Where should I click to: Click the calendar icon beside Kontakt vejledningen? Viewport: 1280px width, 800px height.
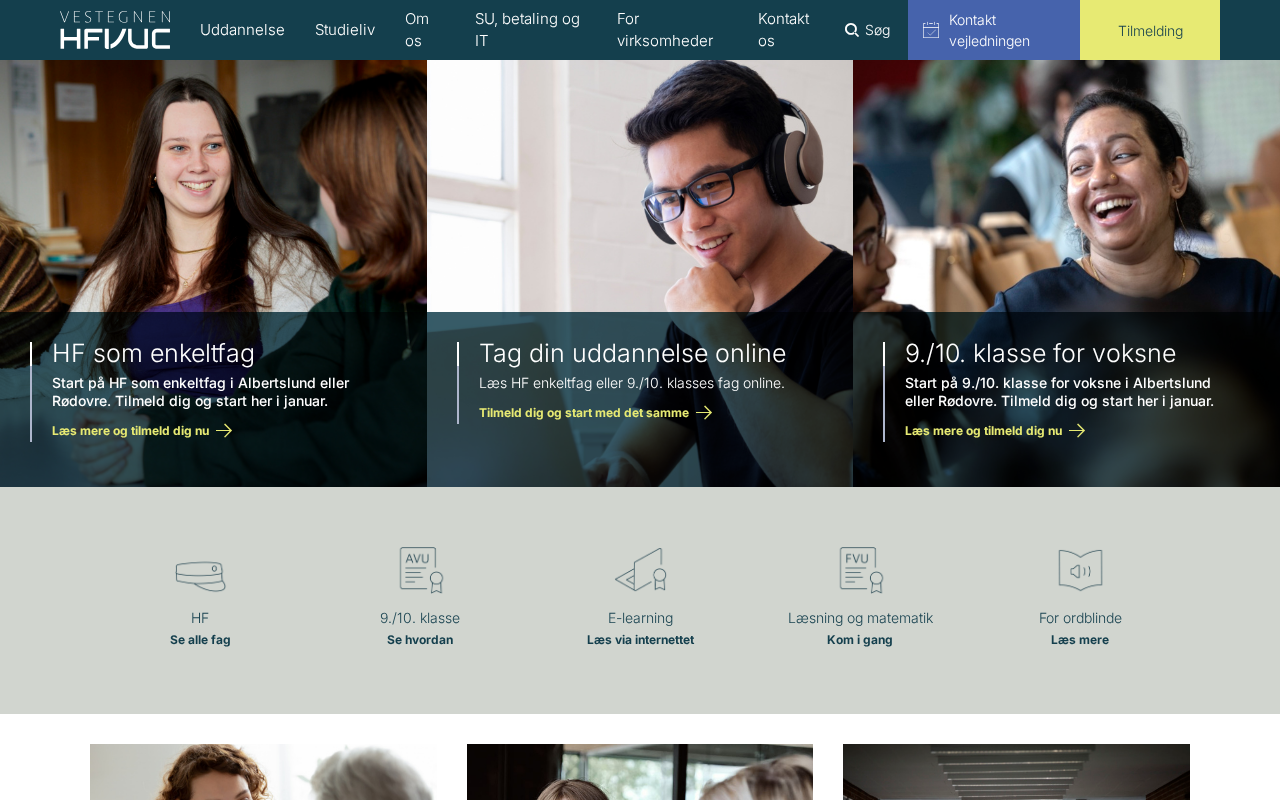931,30
